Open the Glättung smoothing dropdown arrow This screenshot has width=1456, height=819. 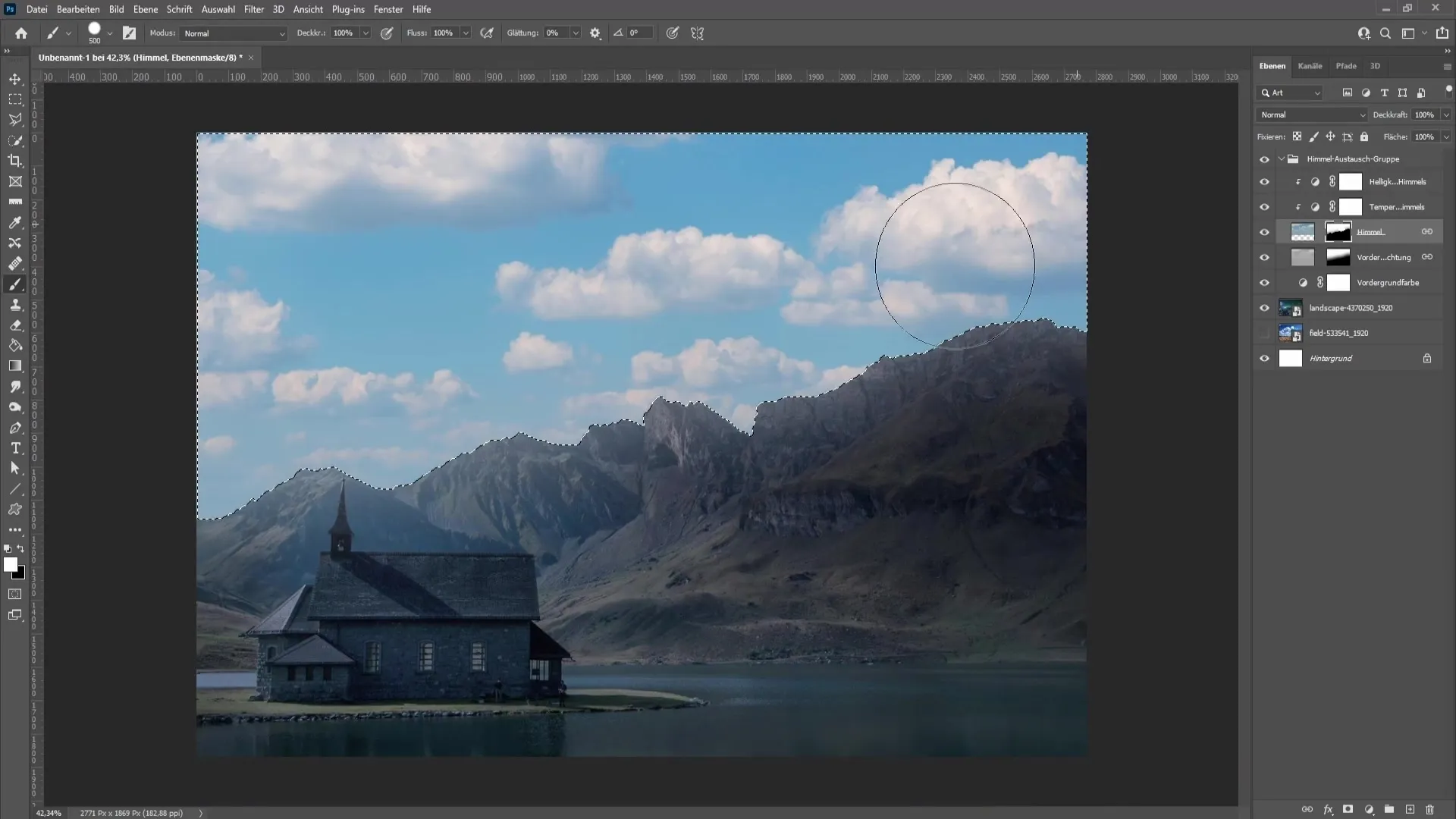click(x=576, y=33)
